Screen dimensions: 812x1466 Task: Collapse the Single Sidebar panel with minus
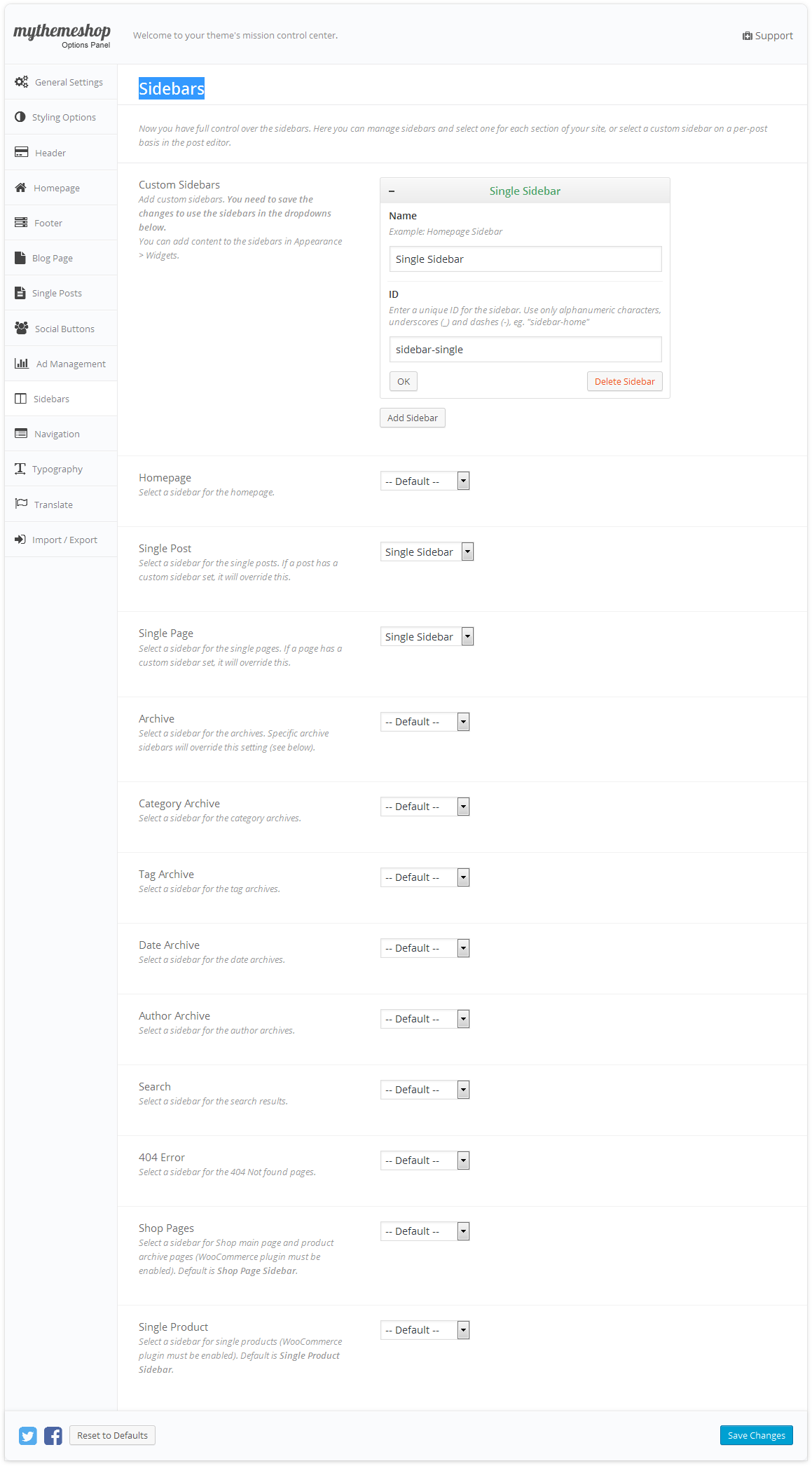point(392,191)
